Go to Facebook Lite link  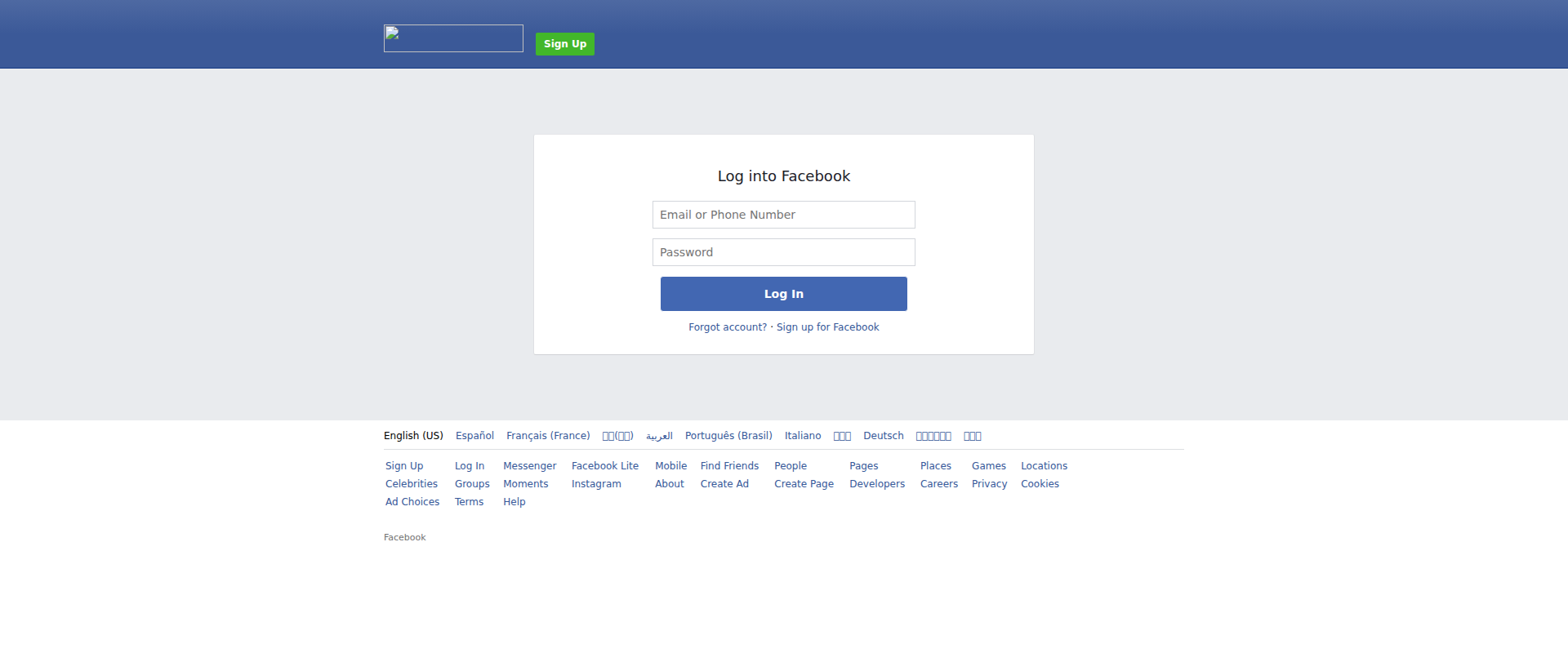[x=604, y=466]
